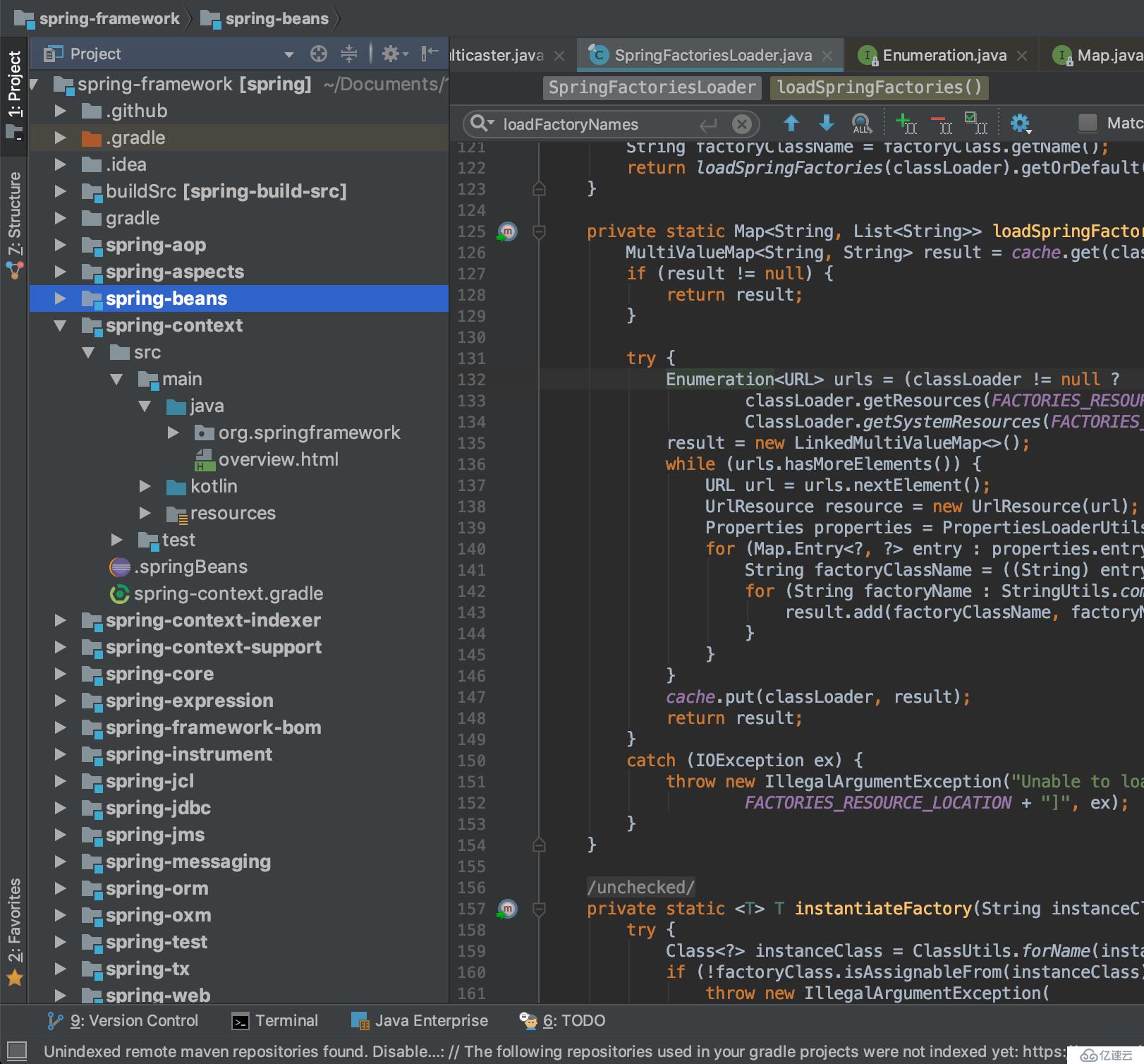
Task: Open the 7: Structure tool window tab
Action: (x=13, y=224)
